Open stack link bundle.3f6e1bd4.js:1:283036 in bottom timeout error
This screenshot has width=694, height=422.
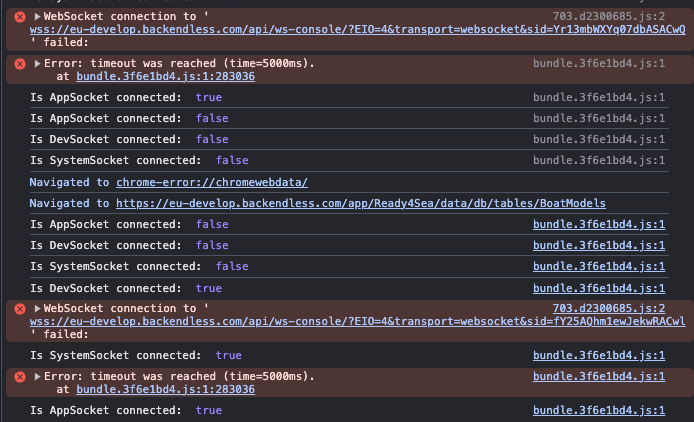[x=165, y=389]
